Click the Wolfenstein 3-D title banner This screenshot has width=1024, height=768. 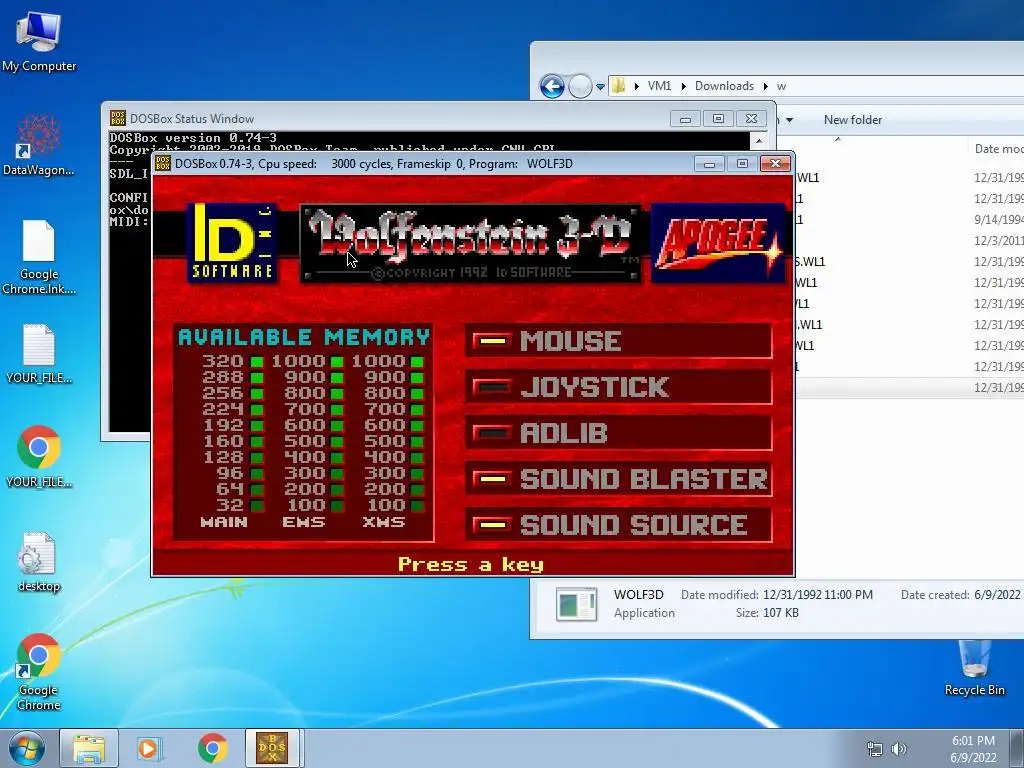pyautogui.click(x=470, y=243)
